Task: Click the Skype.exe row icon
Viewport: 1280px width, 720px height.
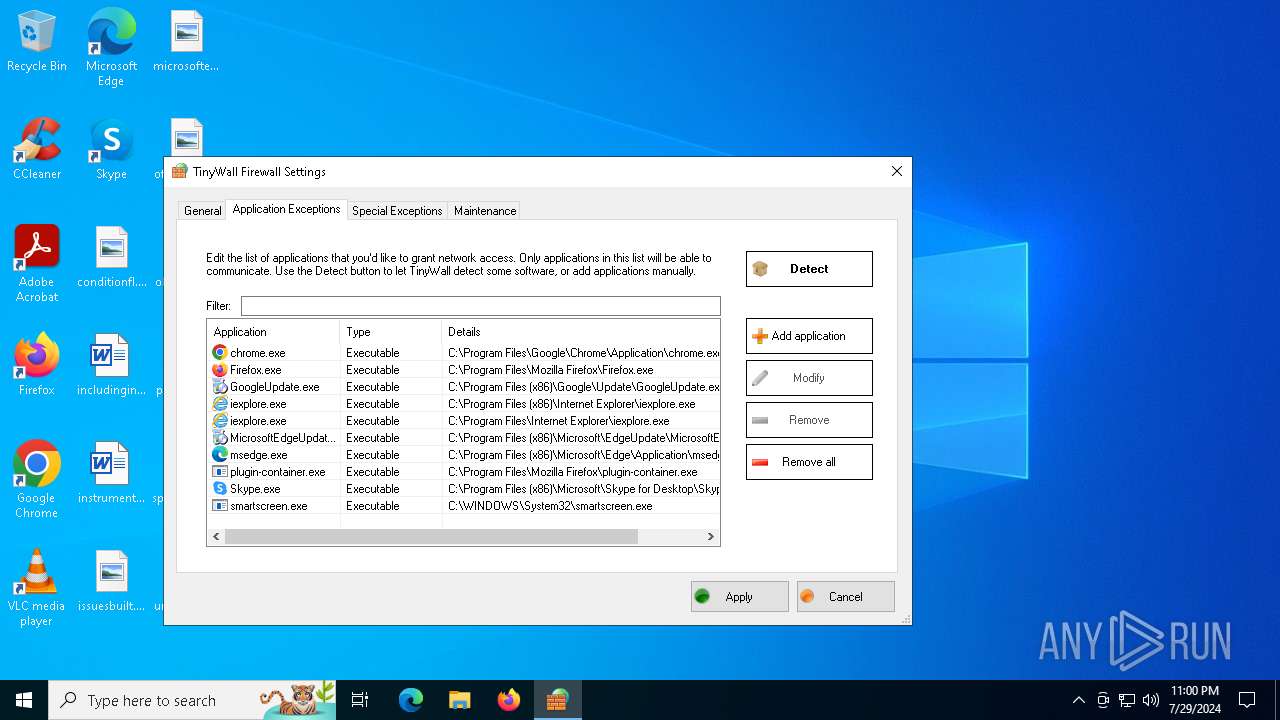Action: [x=220, y=489]
